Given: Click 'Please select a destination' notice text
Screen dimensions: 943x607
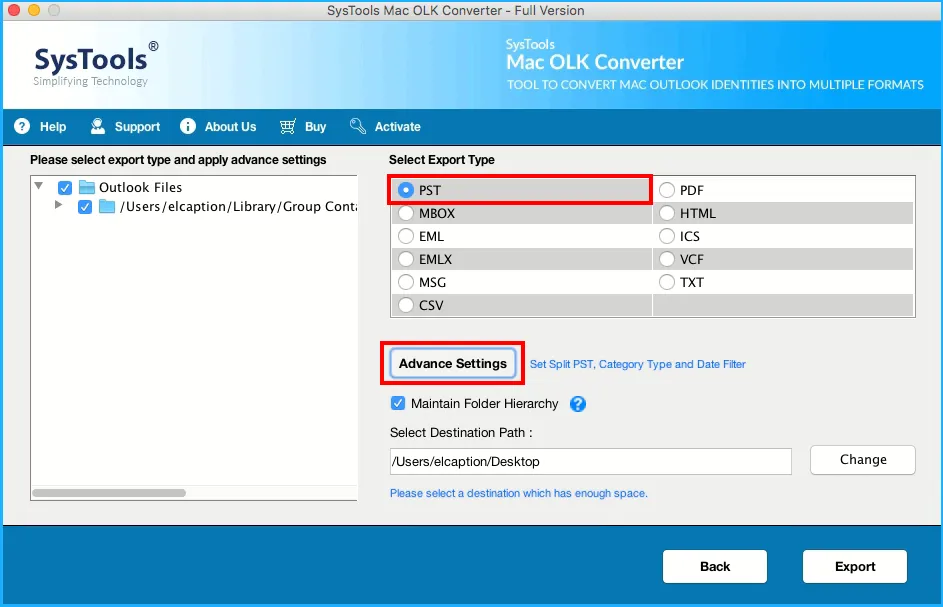Looking at the screenshot, I should (518, 493).
